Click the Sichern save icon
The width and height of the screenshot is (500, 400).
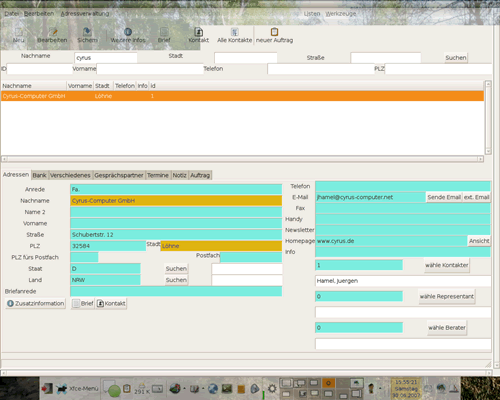[87, 35]
